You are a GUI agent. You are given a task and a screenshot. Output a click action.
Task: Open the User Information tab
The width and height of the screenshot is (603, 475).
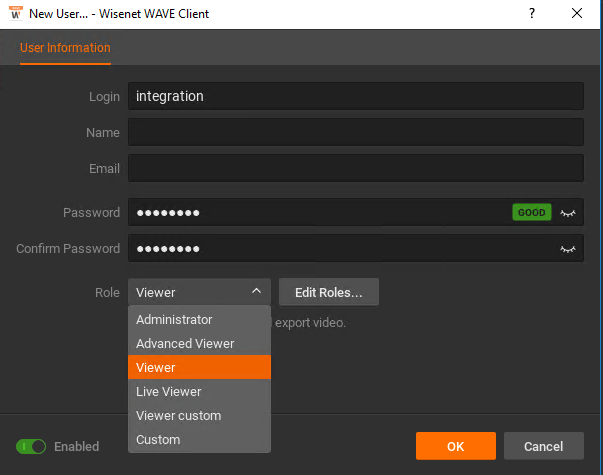65,48
